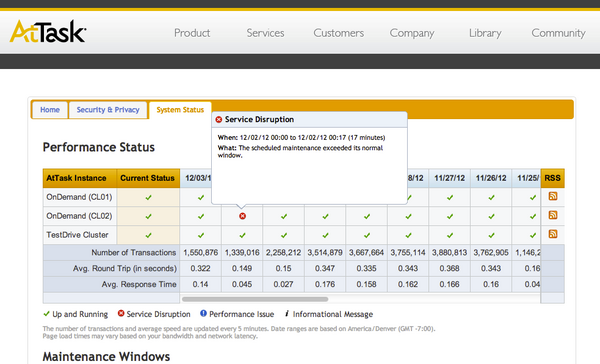Select the OnDemand (CL01) row label
600x364 pixels.
tap(79, 197)
